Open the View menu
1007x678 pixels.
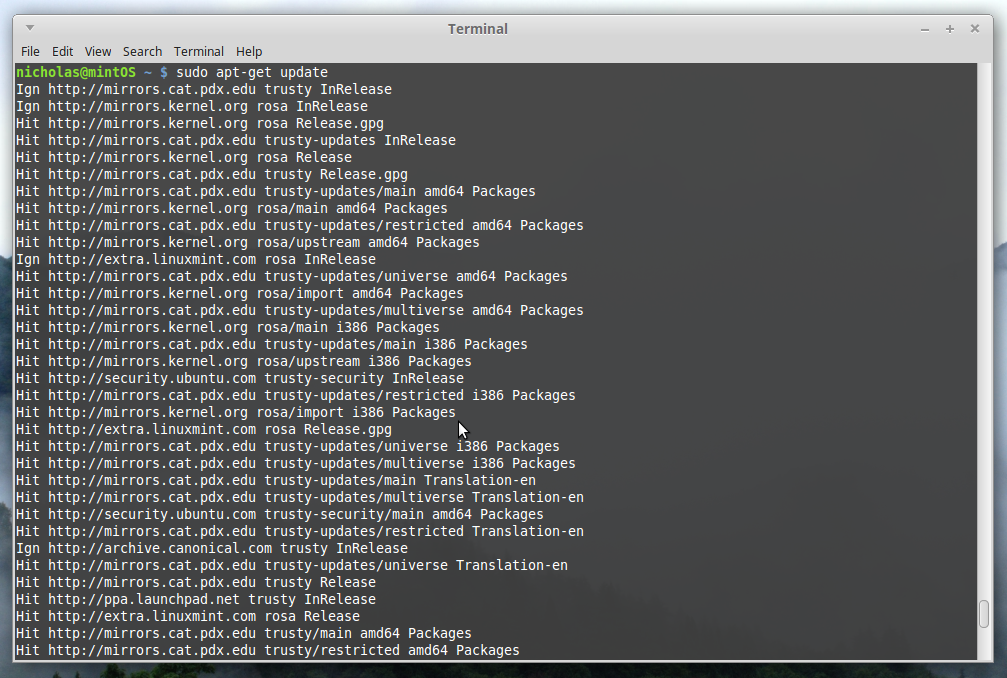[98, 51]
